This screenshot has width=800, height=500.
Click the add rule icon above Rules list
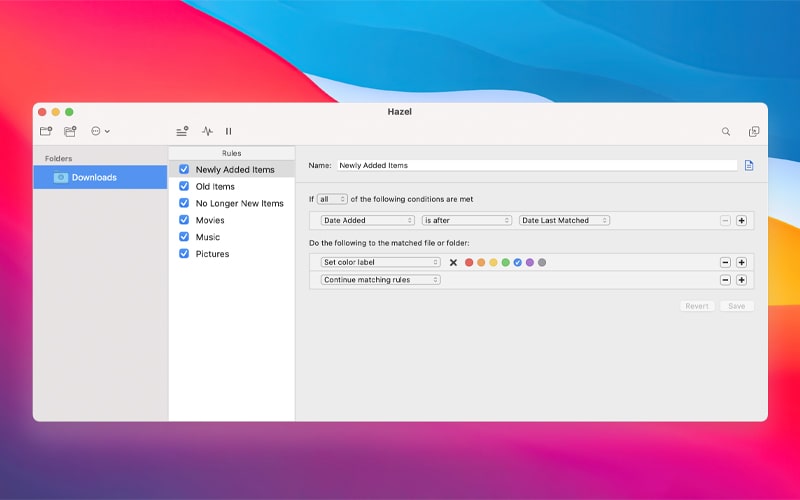click(x=182, y=131)
